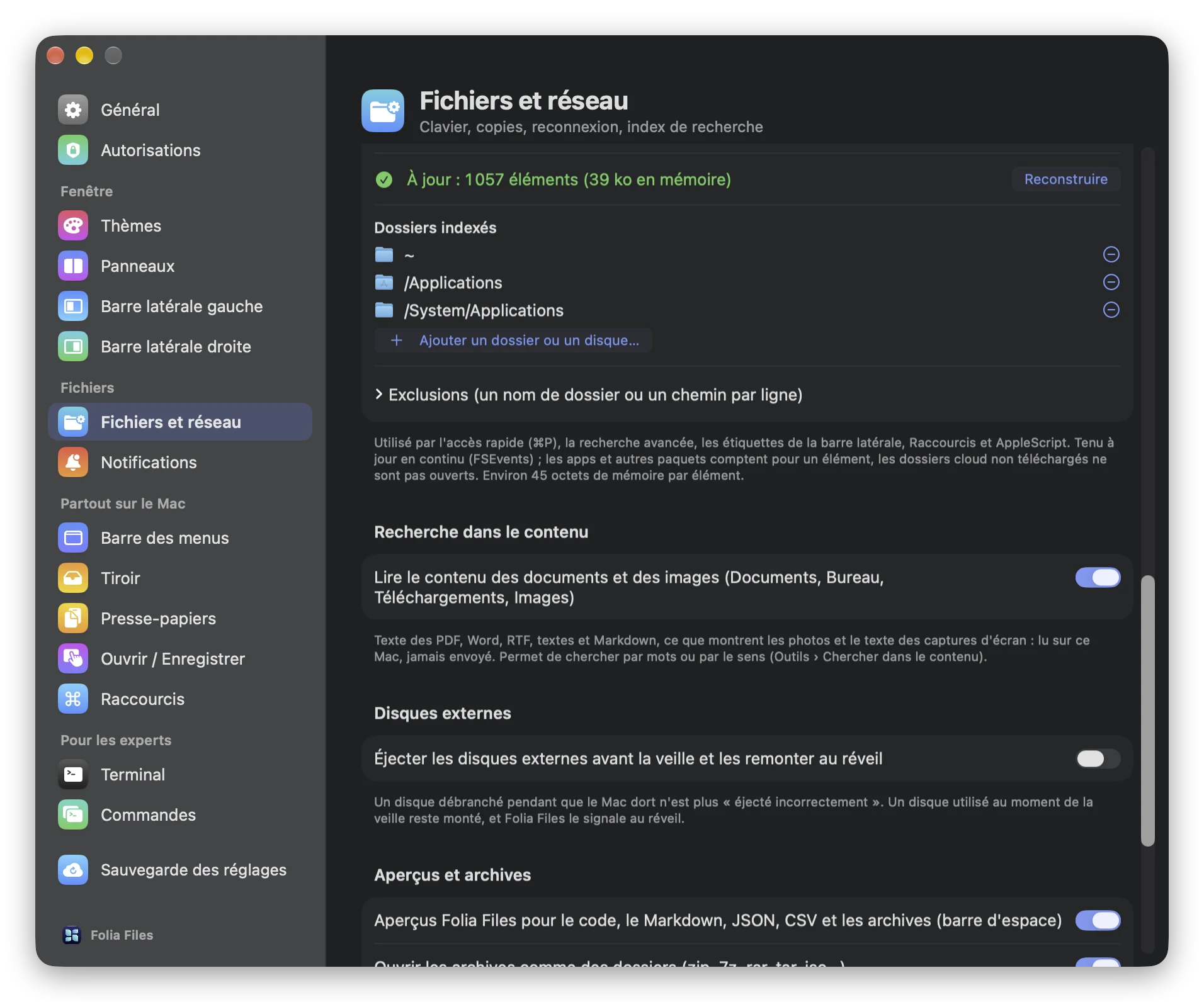This screenshot has width=1204, height=1002.
Task: Click the Folia Files logo icon
Action: point(72,935)
